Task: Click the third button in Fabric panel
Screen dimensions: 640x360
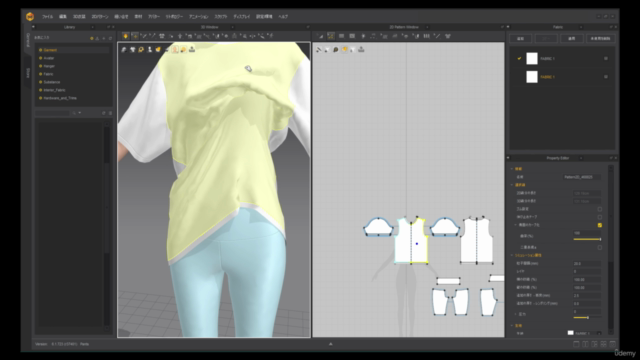Action: (571, 38)
